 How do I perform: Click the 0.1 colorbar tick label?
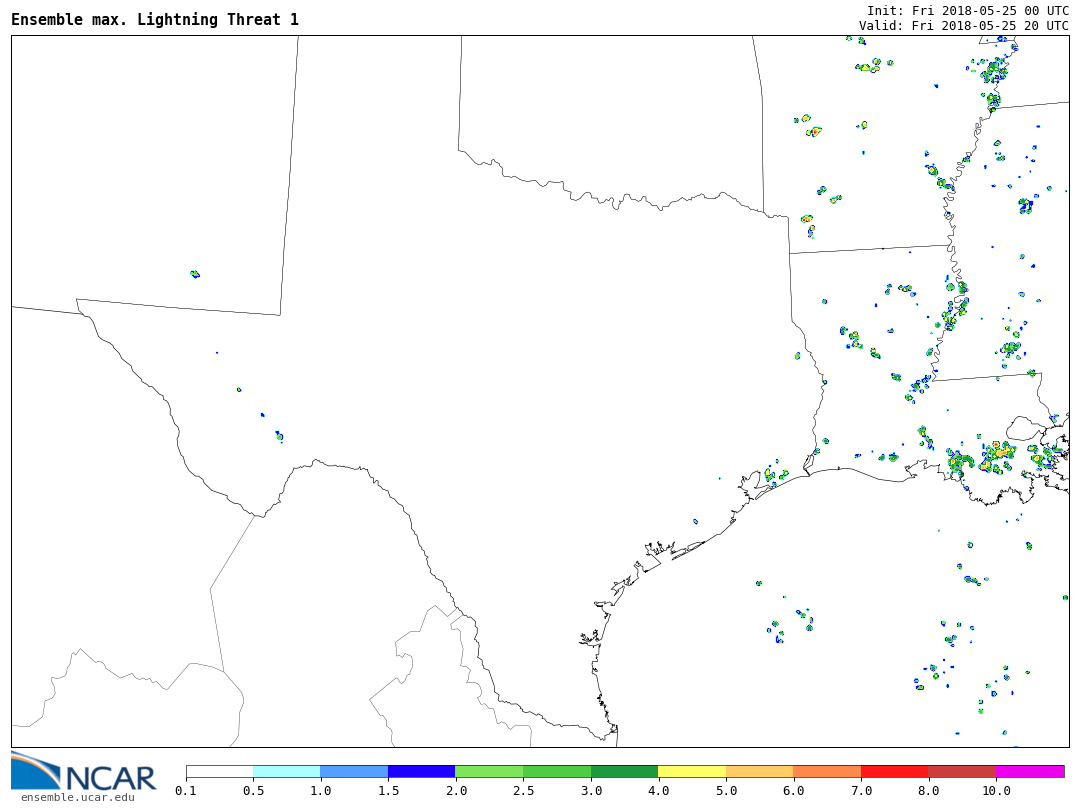186,791
